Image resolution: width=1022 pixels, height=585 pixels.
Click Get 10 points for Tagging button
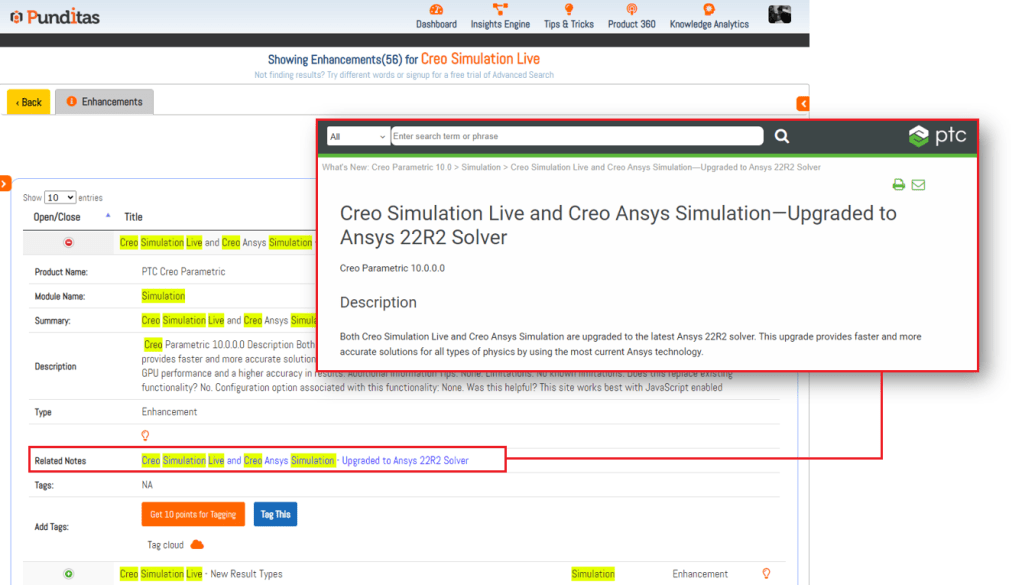pyautogui.click(x=193, y=514)
